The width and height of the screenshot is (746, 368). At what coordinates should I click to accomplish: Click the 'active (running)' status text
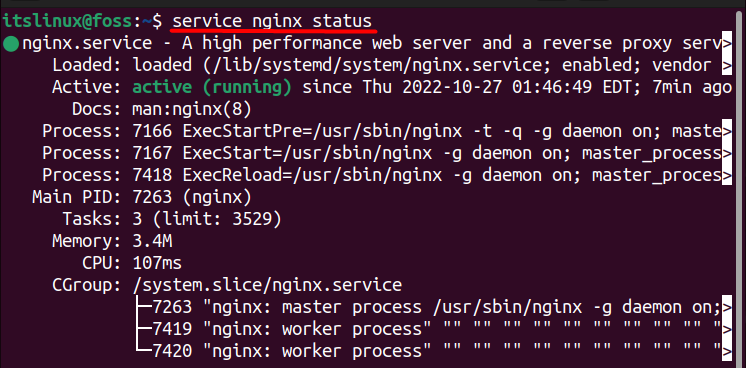pyautogui.click(x=212, y=88)
